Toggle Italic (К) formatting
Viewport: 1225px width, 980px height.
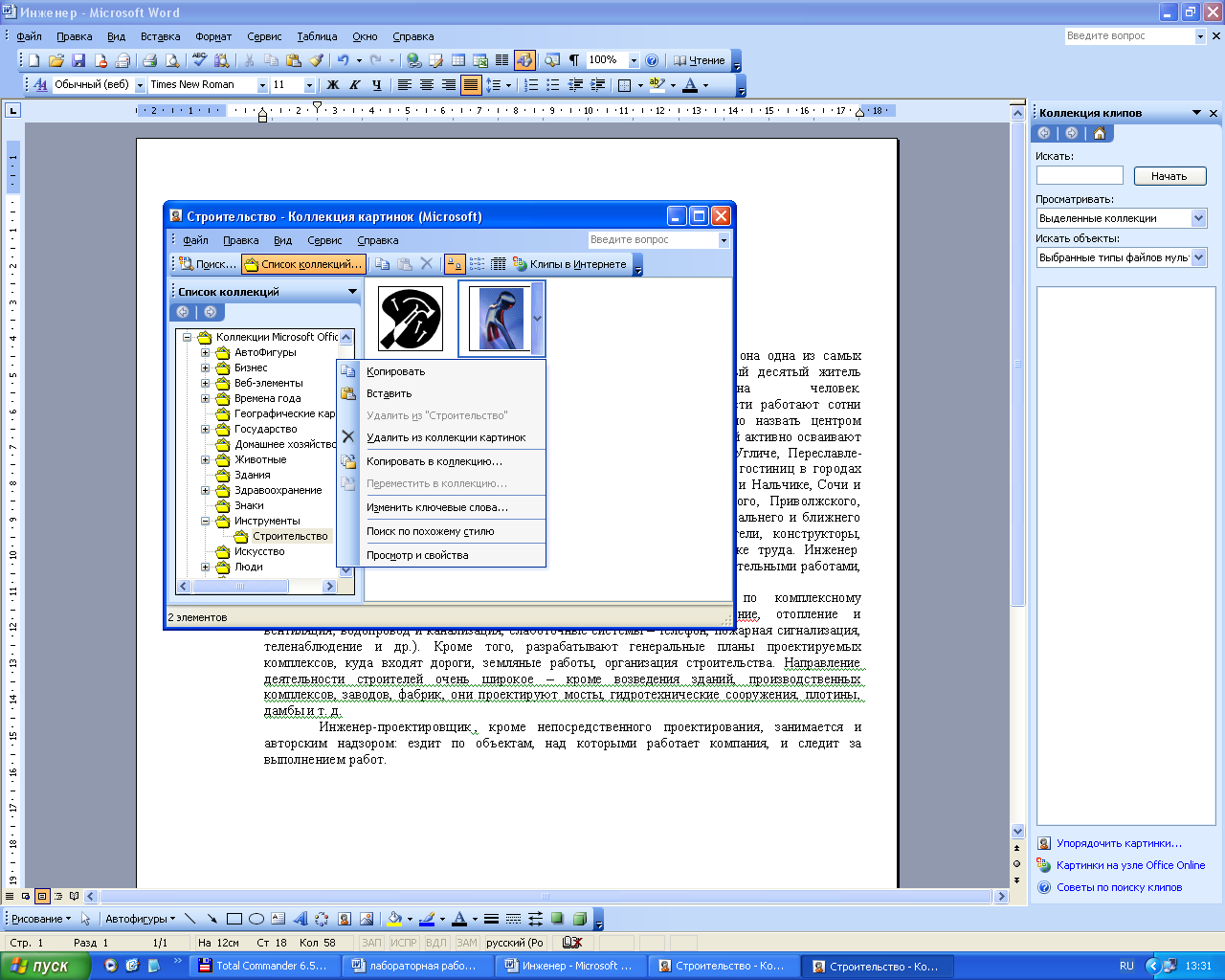coord(354,85)
